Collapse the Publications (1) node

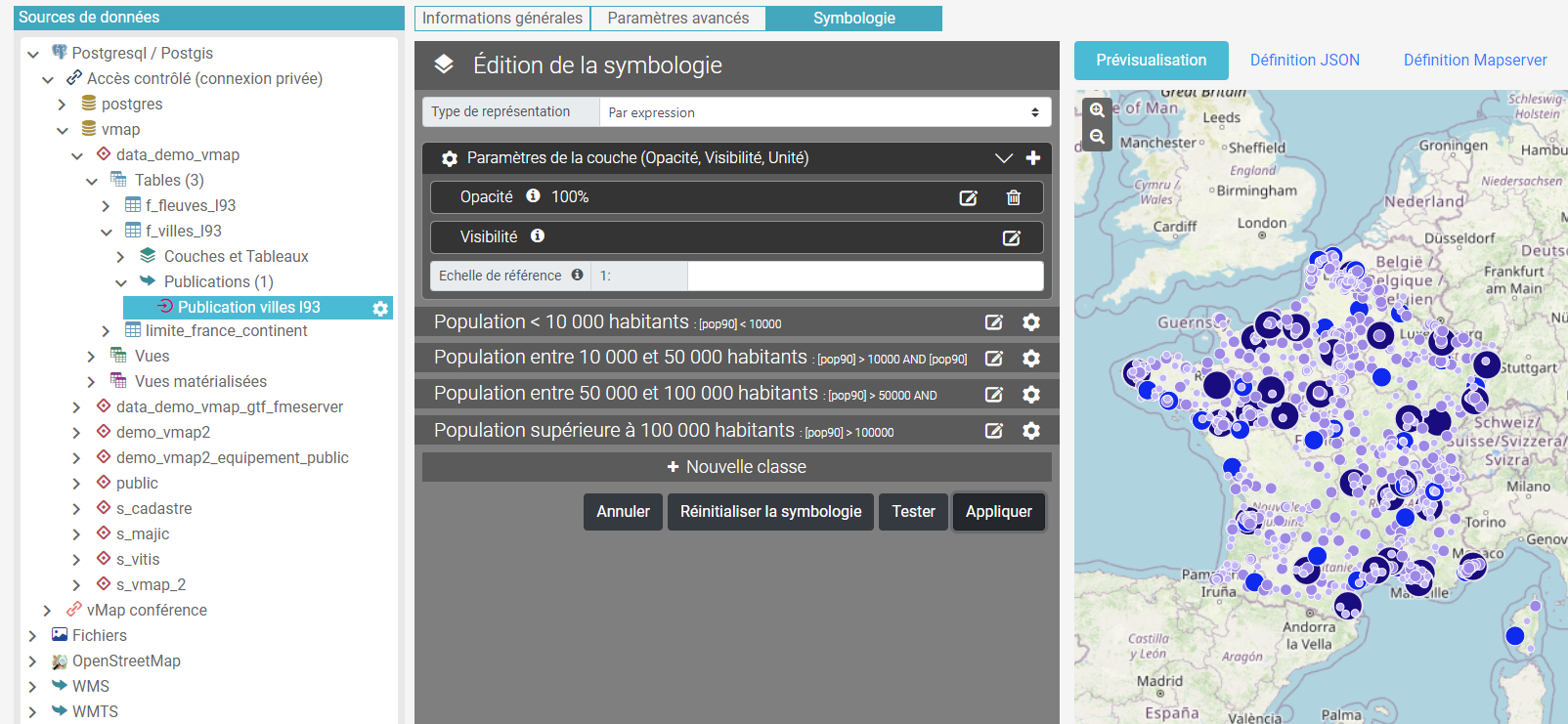(x=121, y=282)
